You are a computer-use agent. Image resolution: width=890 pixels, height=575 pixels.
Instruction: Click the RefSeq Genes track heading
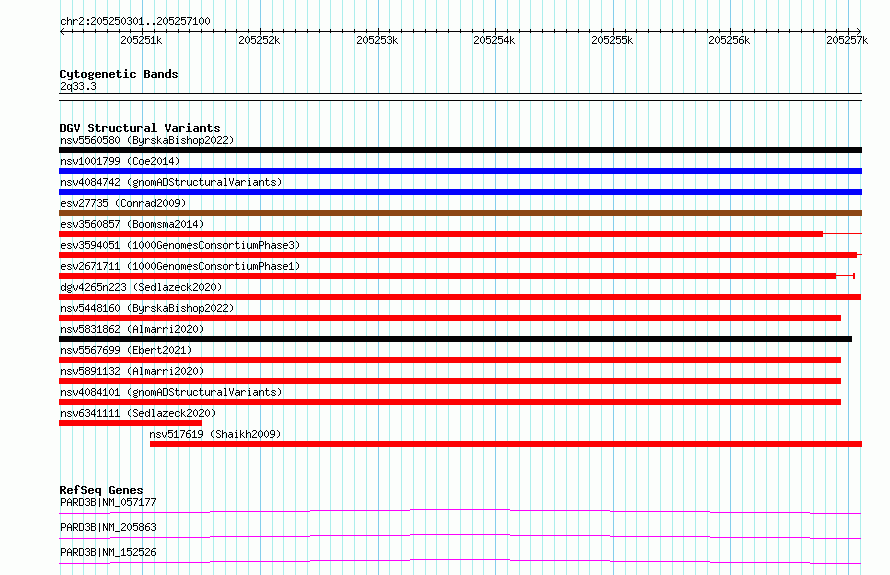pyautogui.click(x=101, y=490)
